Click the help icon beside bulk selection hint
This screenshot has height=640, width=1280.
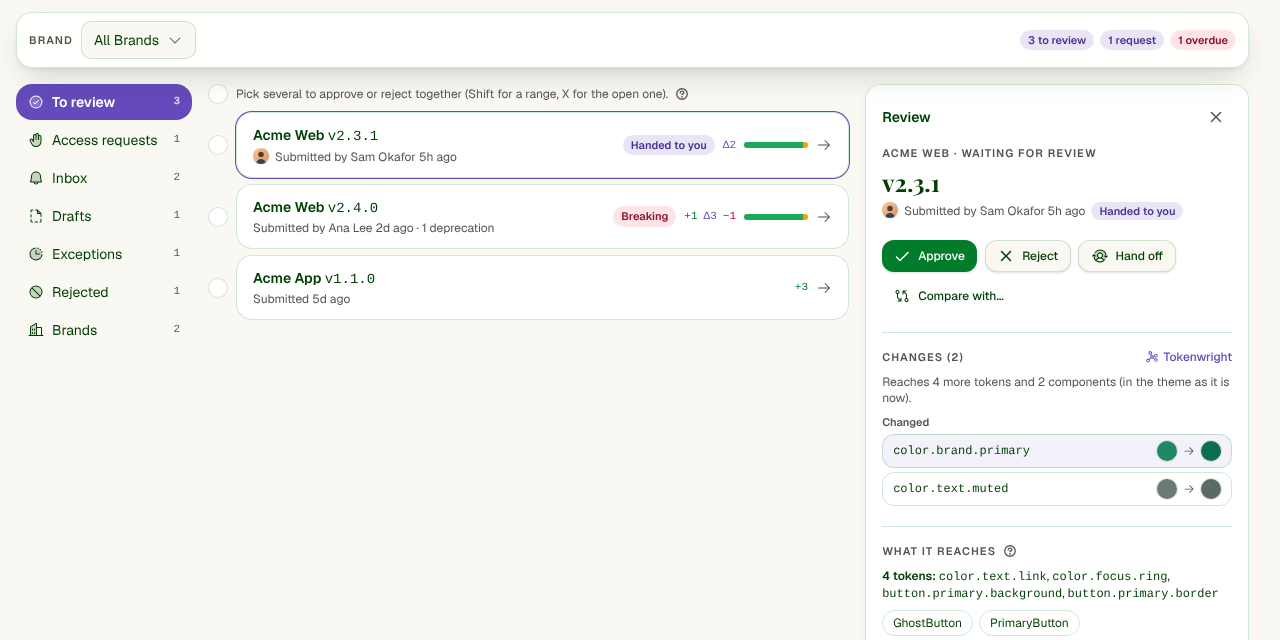[682, 94]
